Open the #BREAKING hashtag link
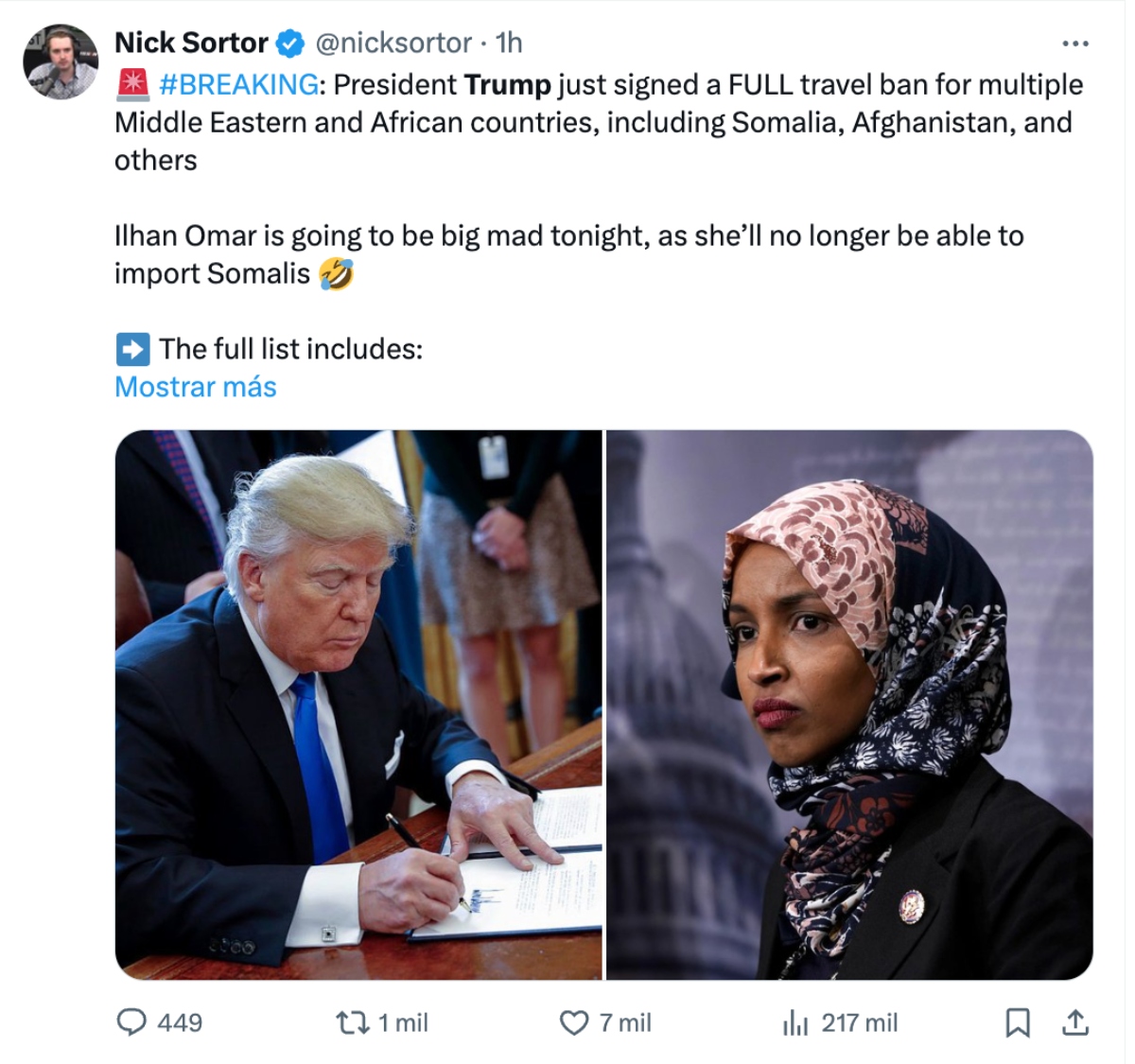Screen dimensions: 1135x1064 tap(239, 84)
